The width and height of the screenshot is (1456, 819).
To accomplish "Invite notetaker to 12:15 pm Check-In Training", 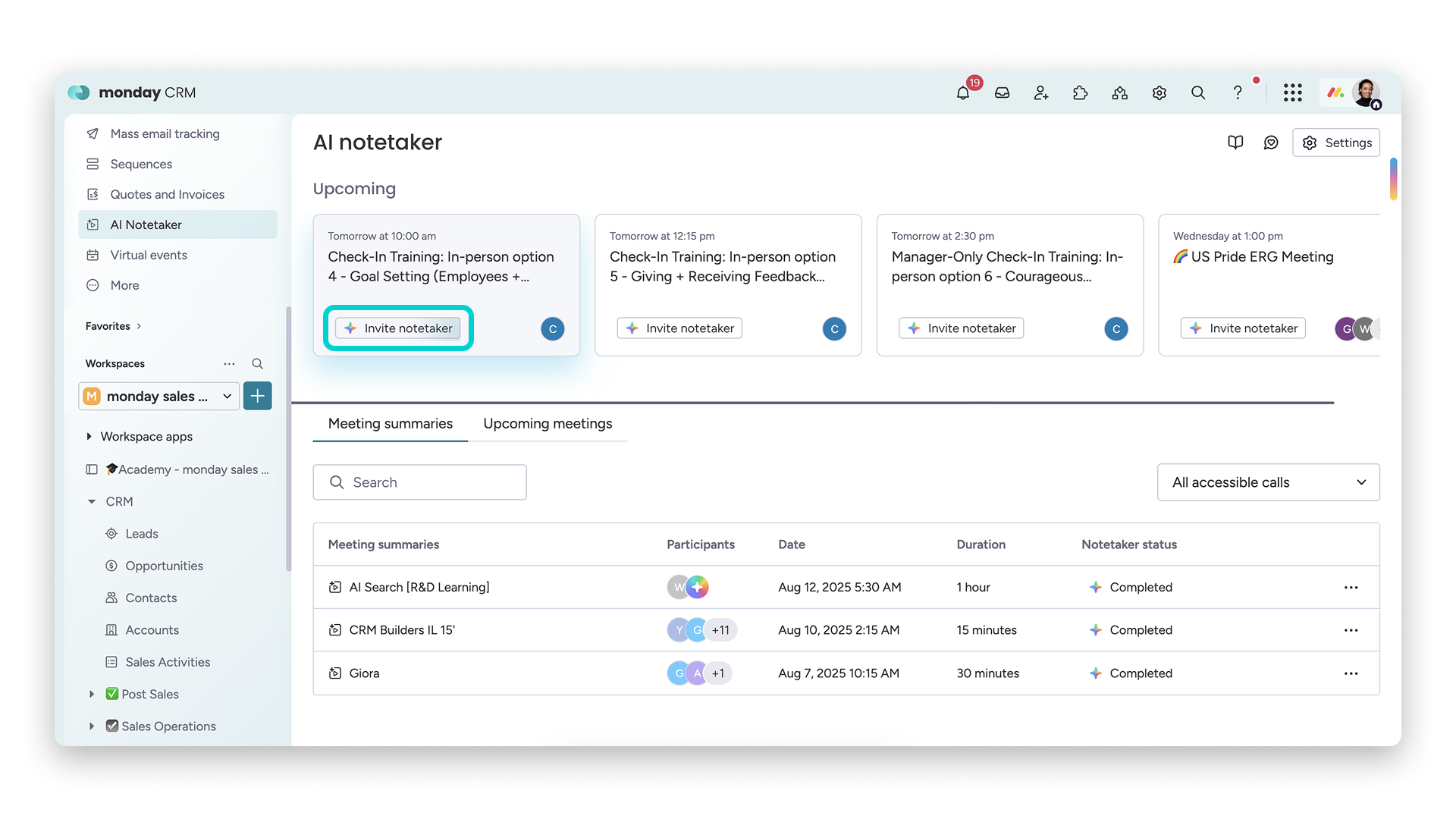I will [x=679, y=328].
